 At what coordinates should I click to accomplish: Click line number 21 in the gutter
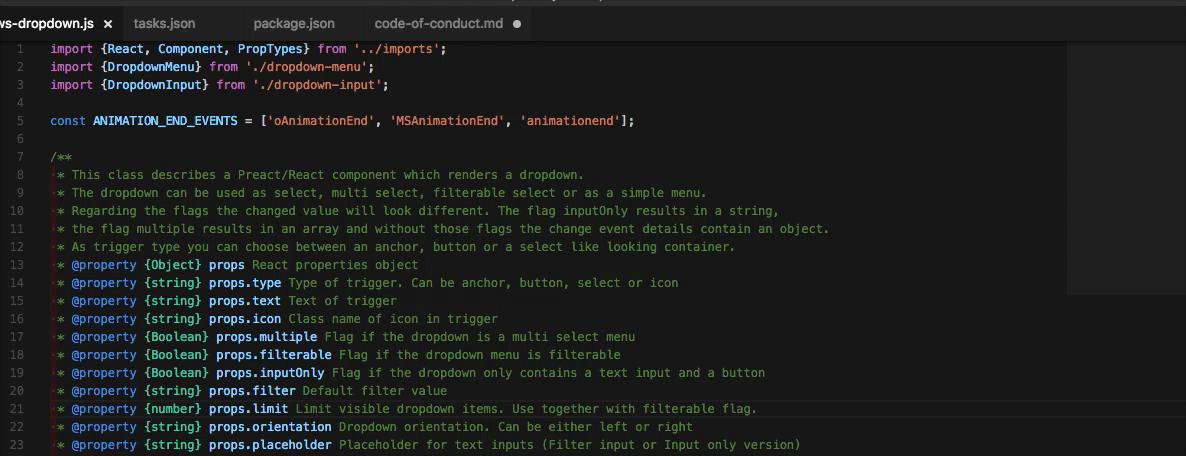(17, 409)
